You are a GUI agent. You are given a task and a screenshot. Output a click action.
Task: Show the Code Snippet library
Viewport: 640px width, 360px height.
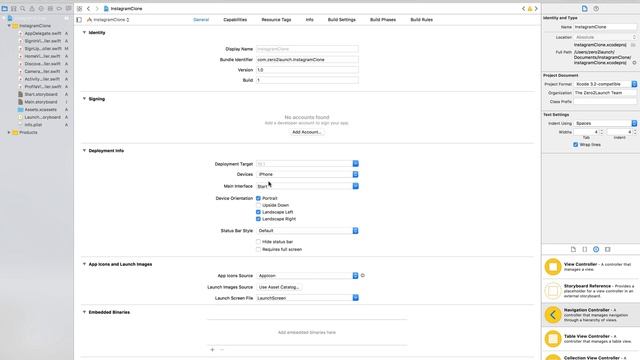(584, 249)
